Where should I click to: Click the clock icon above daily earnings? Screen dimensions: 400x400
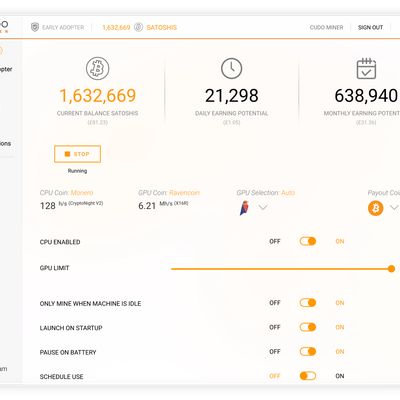(x=231, y=68)
